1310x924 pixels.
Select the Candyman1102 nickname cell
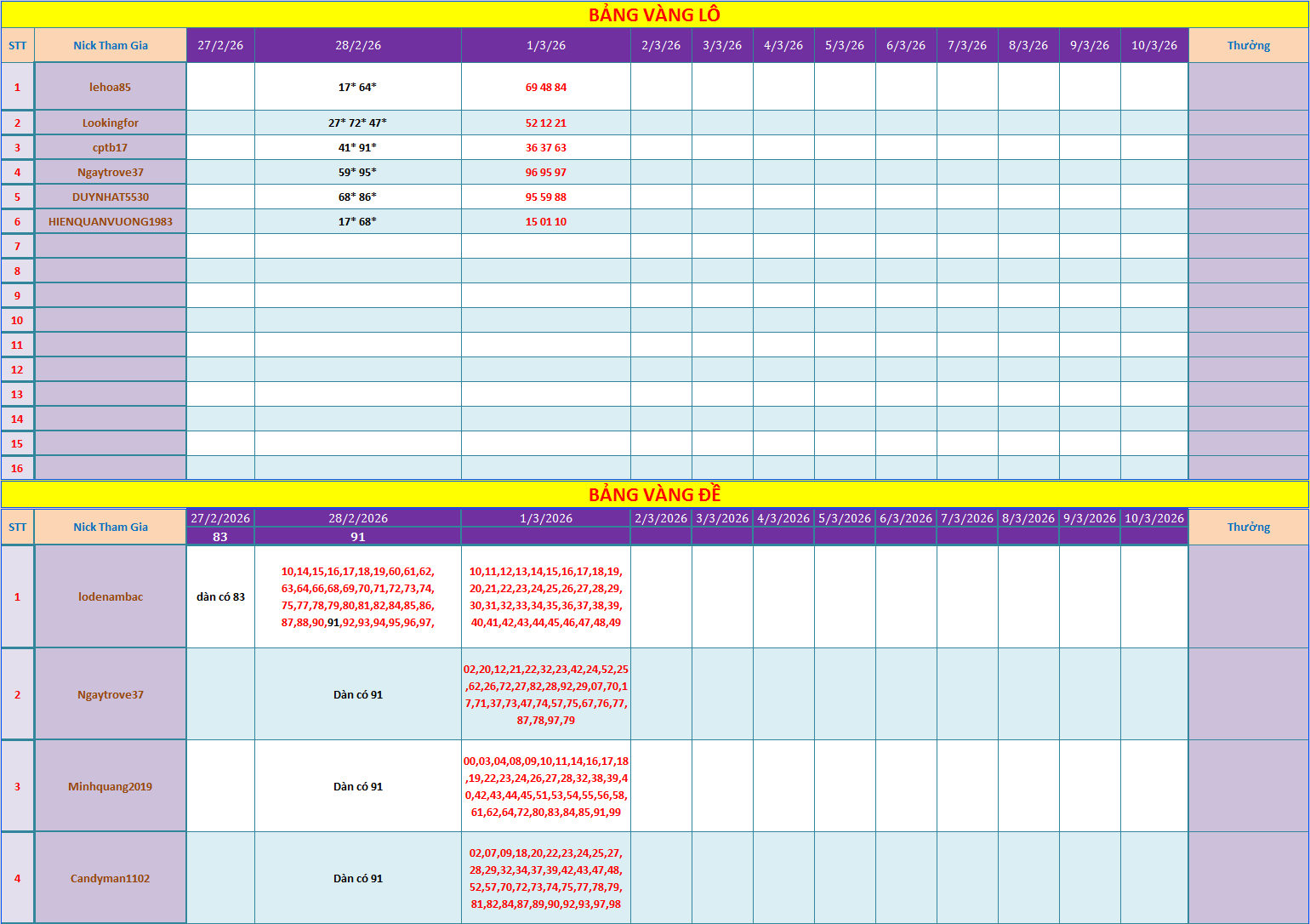coord(110,878)
